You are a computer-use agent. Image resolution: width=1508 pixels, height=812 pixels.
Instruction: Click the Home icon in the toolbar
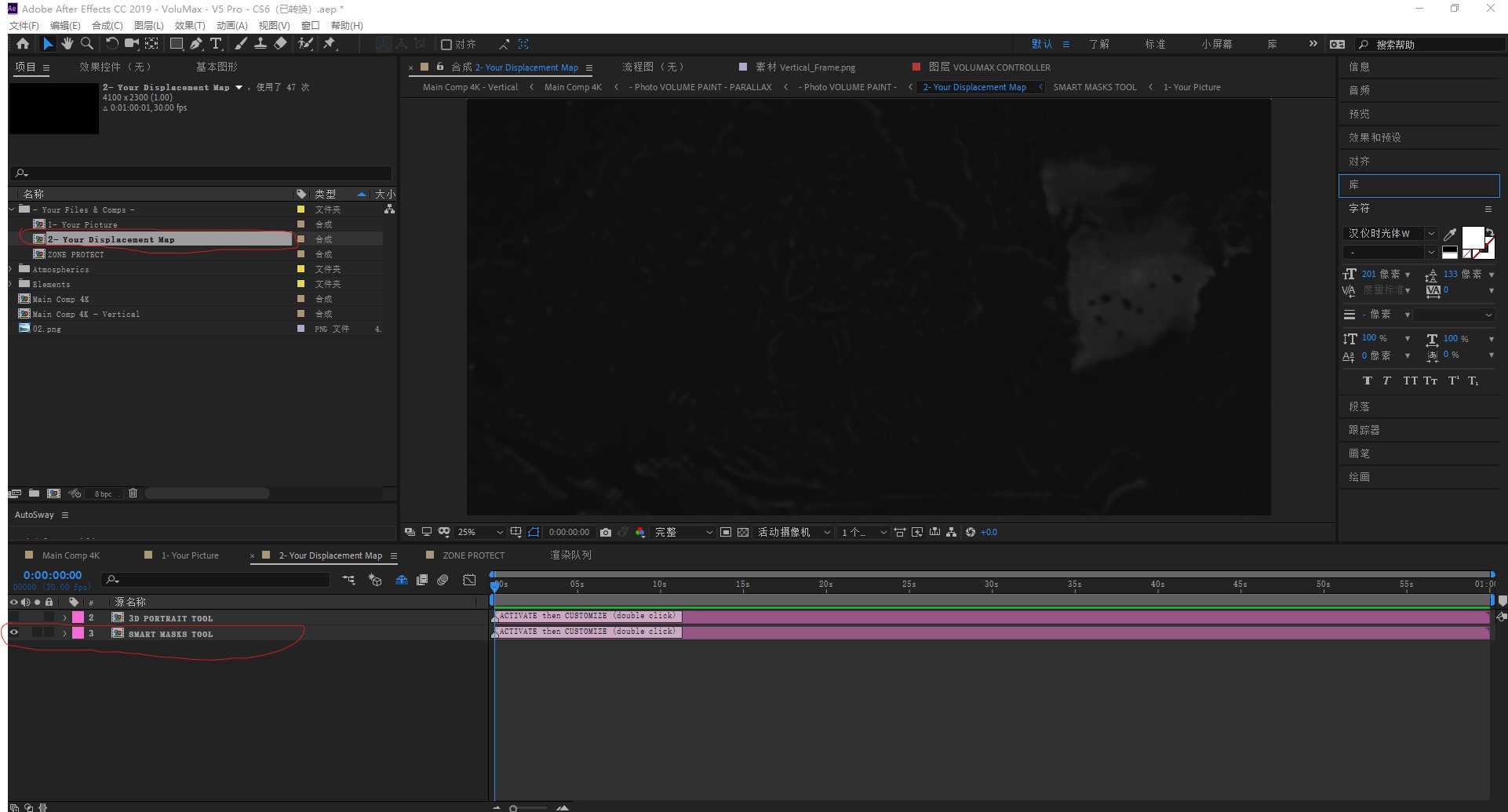click(23, 44)
